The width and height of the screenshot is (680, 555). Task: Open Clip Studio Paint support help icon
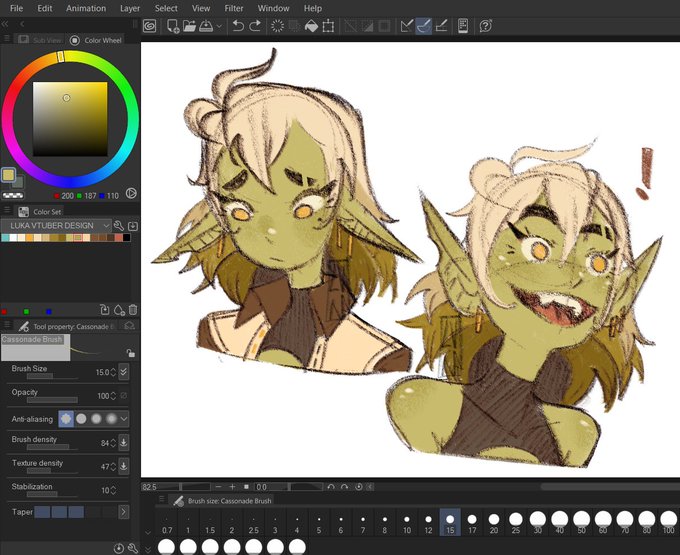pos(485,26)
